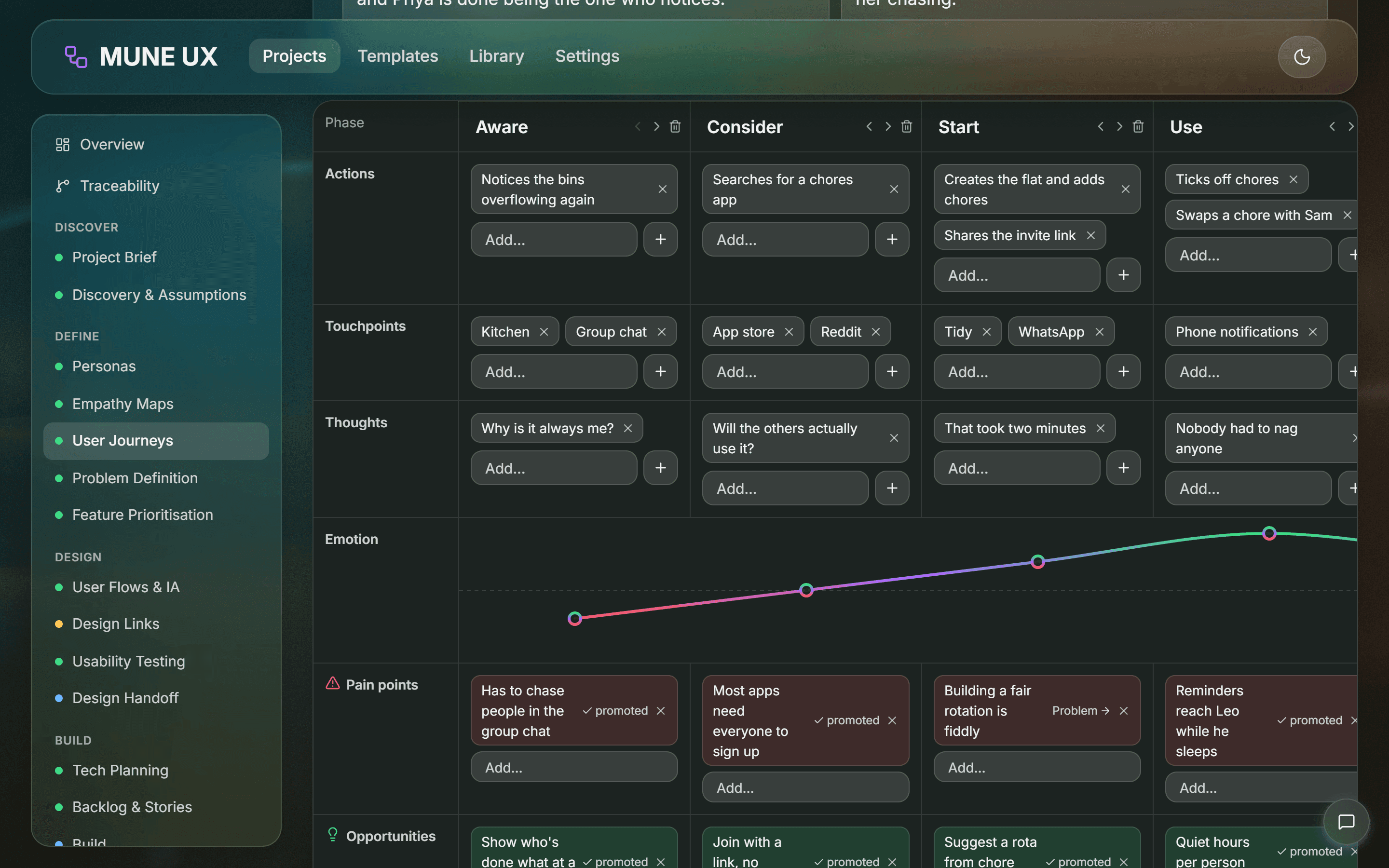Click plus to add an Aware action
This screenshot has height=868, width=1389.
coord(660,239)
